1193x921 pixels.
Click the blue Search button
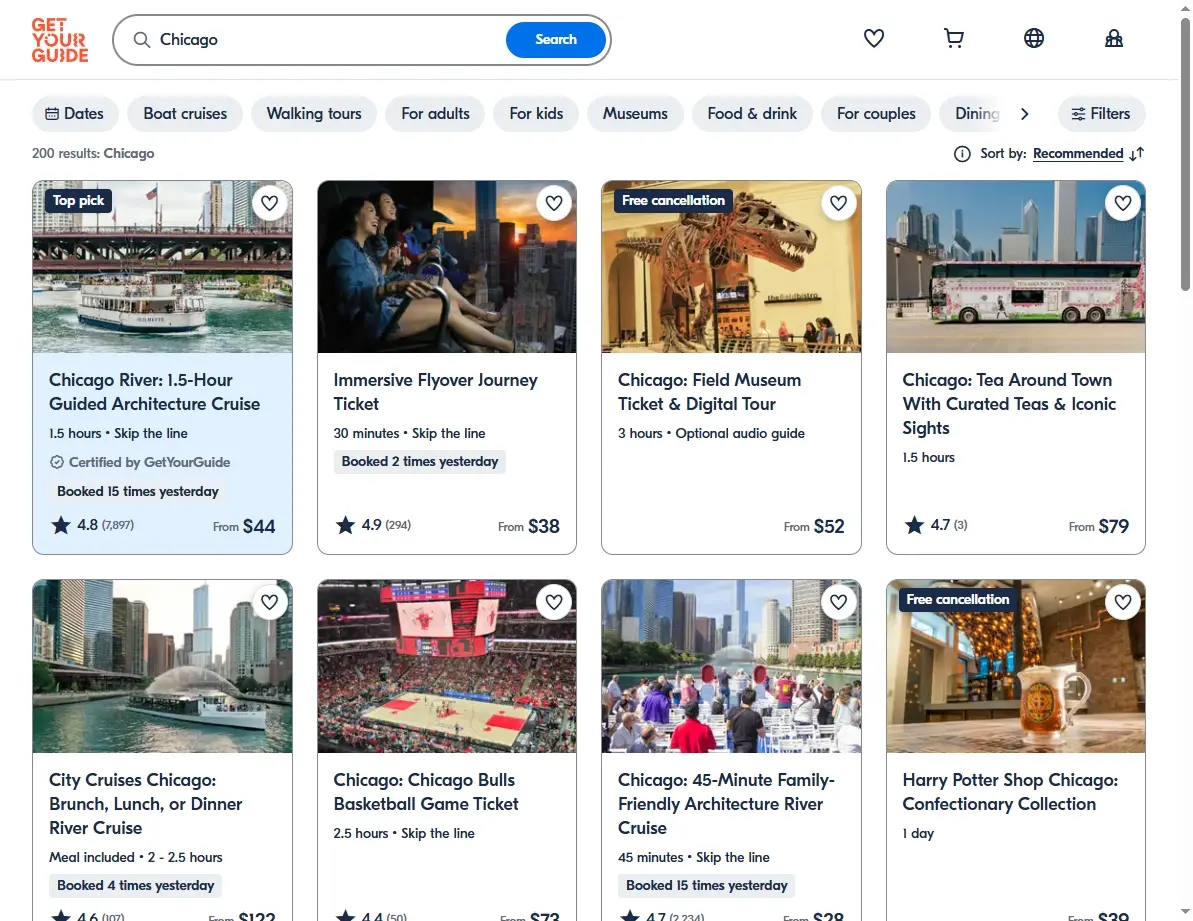(555, 40)
